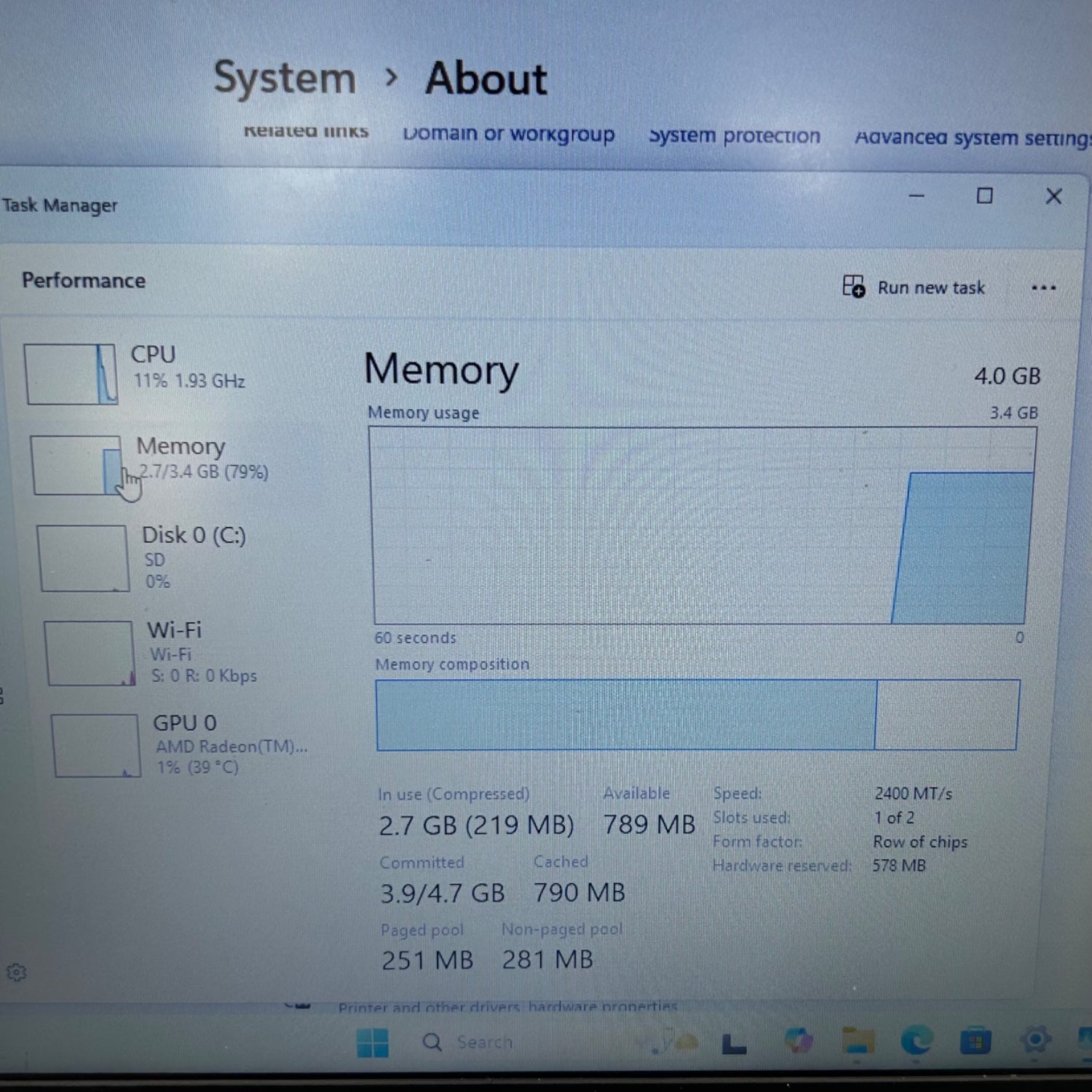
Task: Go back to System in breadcrumb
Action: pos(285,78)
